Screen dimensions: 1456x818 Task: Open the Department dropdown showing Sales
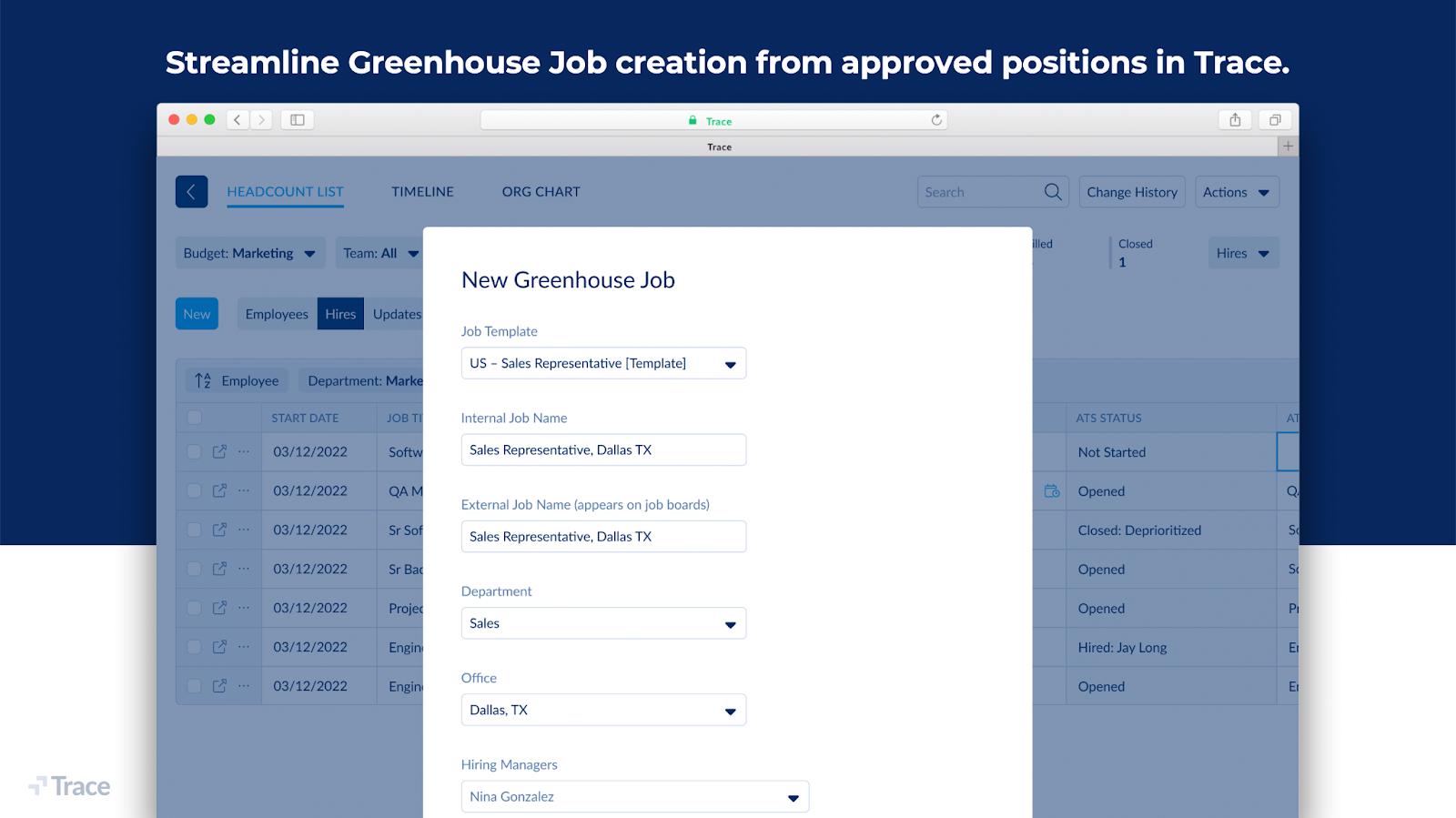tap(603, 623)
